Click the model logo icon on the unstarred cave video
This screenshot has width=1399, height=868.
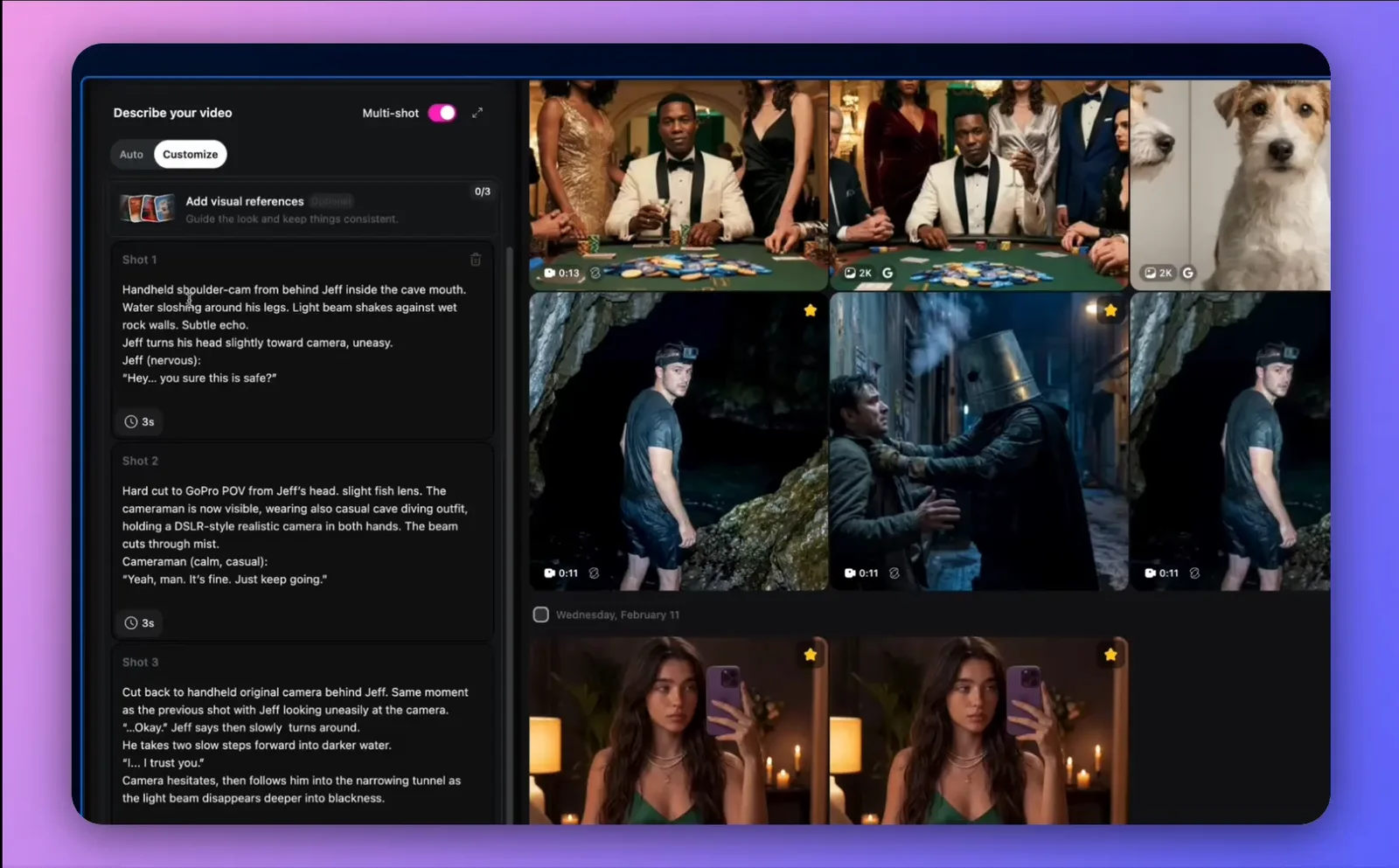[x=1194, y=573]
